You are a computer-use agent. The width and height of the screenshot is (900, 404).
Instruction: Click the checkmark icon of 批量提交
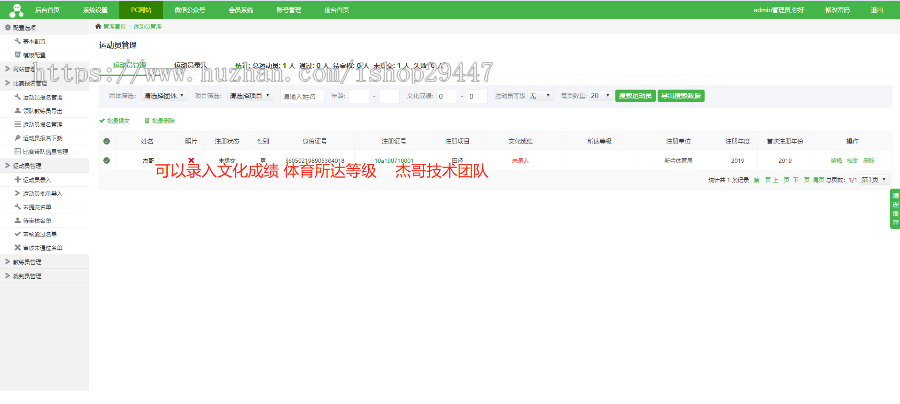(102, 121)
